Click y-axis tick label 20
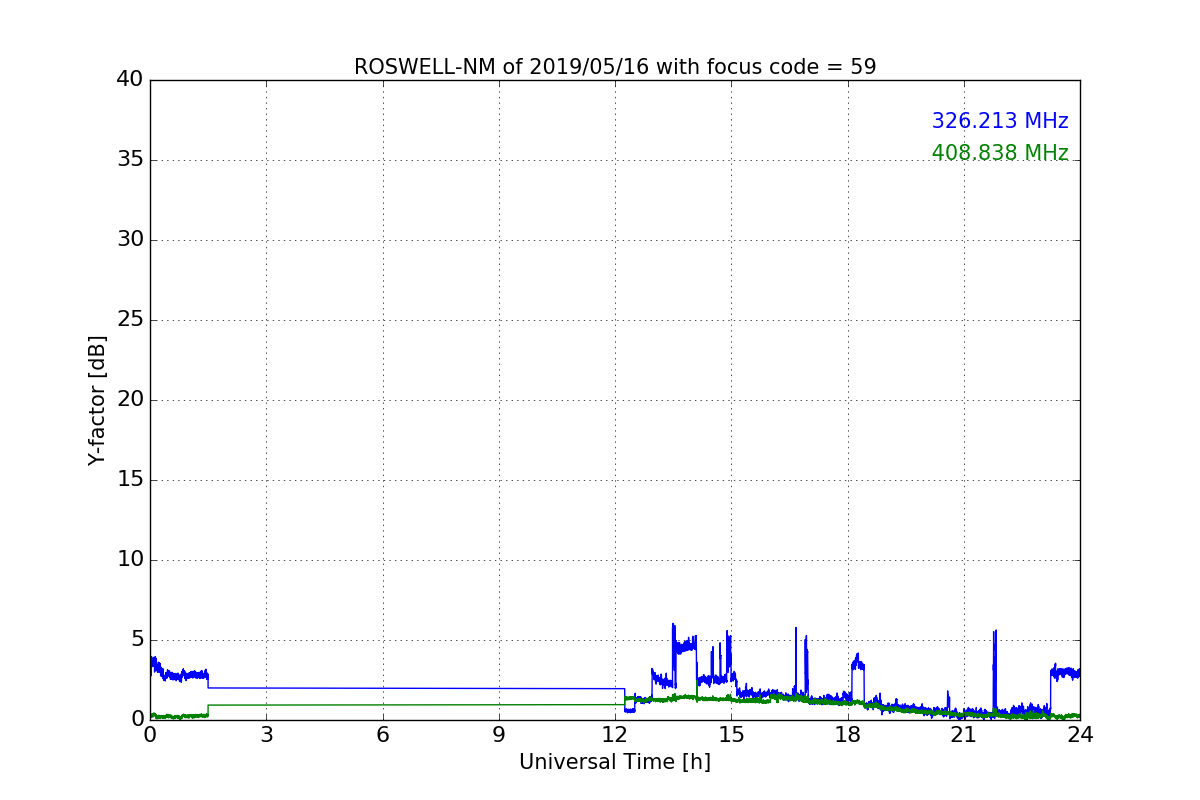 click(x=130, y=399)
